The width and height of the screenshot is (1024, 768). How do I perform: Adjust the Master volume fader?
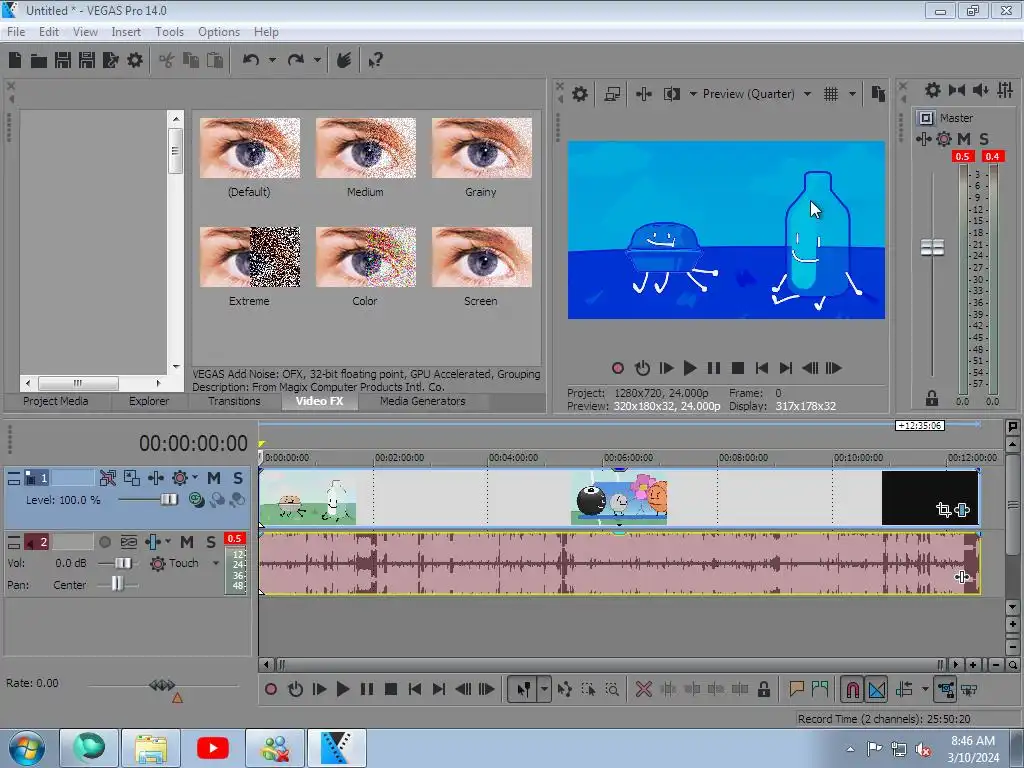932,248
